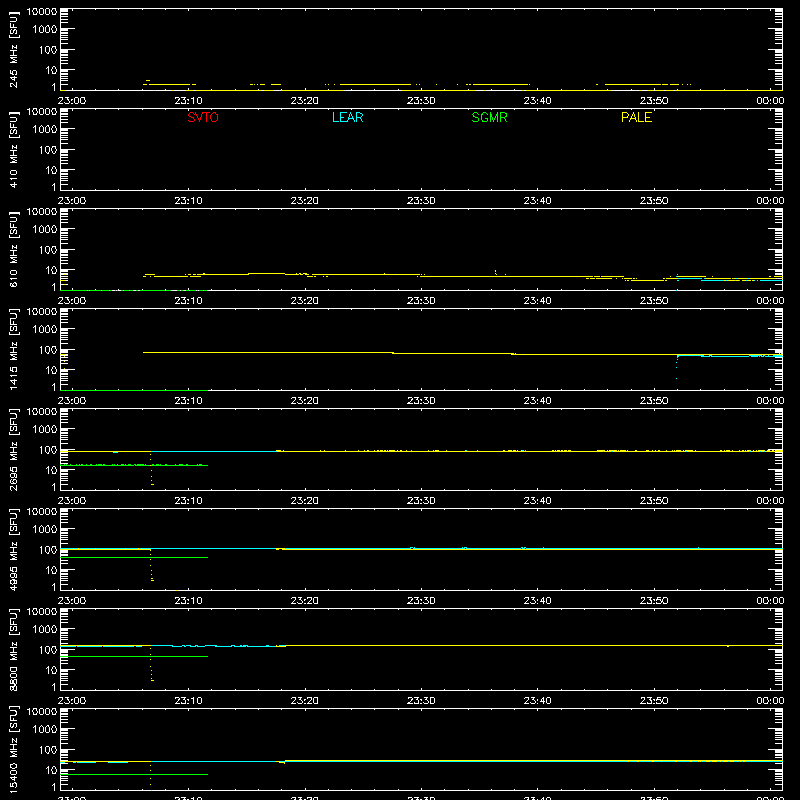The width and height of the screenshot is (800, 800).
Task: Select the '15400 MHz [SFU]' axis title
Action: click(13, 749)
